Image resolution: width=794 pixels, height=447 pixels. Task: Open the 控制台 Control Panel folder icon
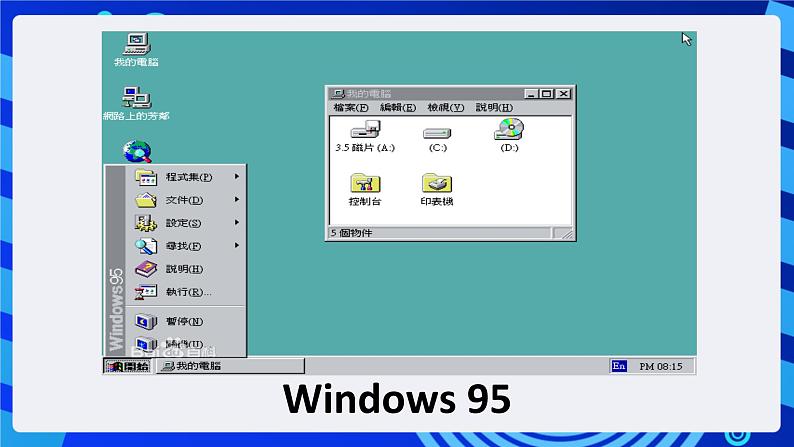(x=365, y=184)
